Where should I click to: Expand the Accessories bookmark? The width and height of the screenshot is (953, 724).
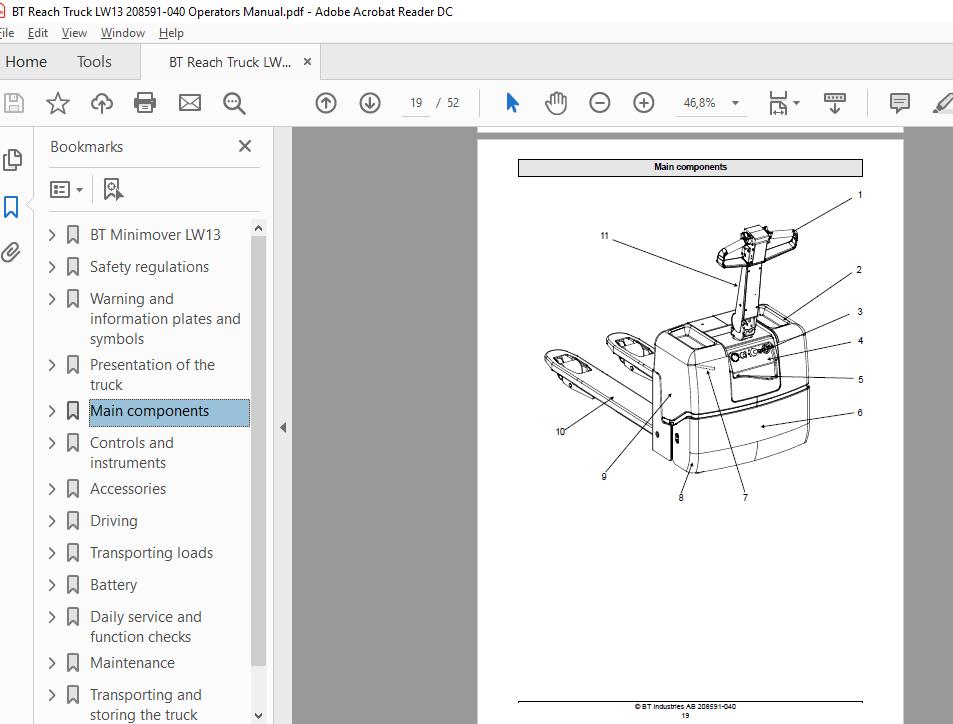[x=52, y=489]
